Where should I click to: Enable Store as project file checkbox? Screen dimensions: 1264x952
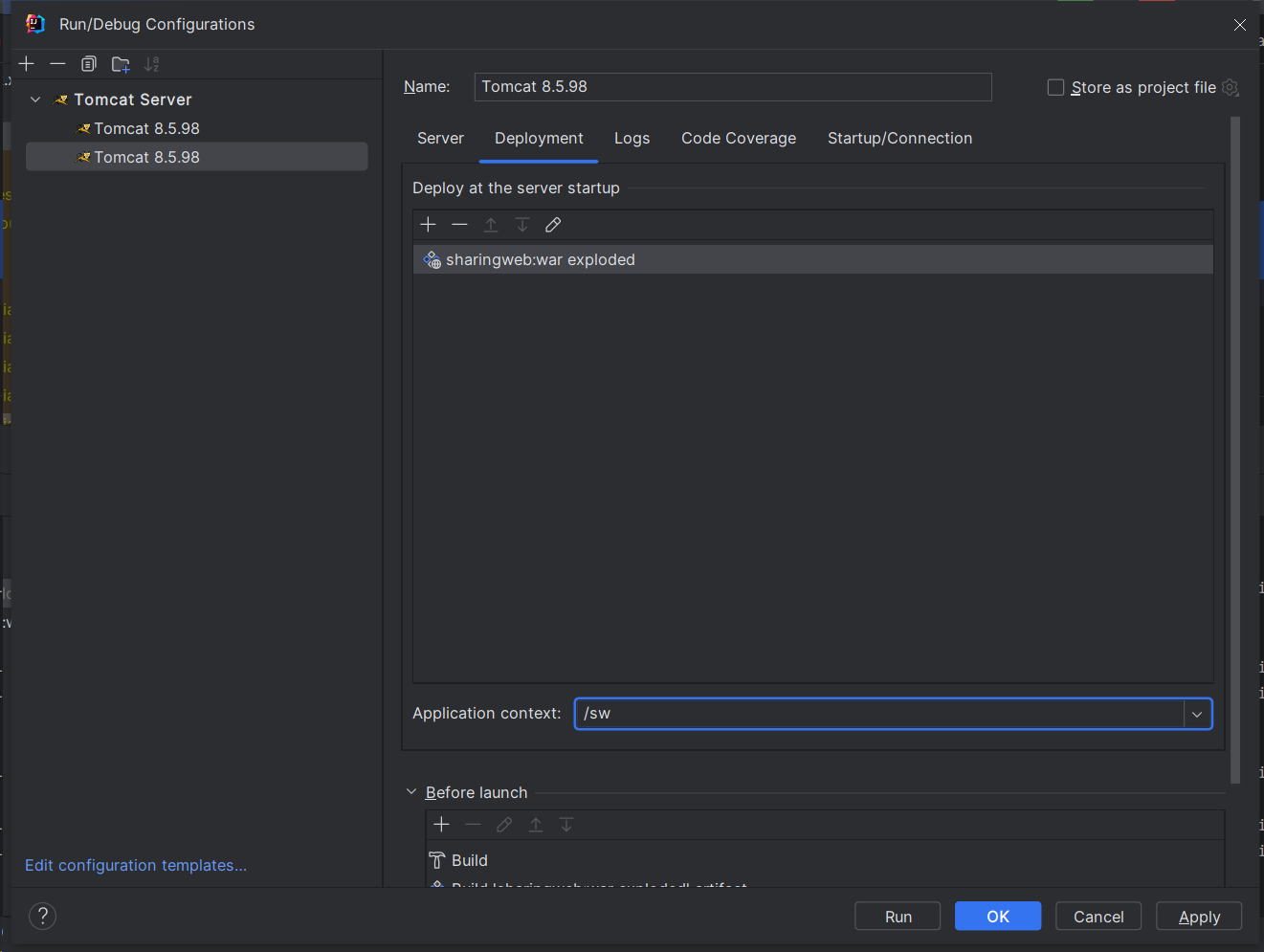[x=1056, y=87]
